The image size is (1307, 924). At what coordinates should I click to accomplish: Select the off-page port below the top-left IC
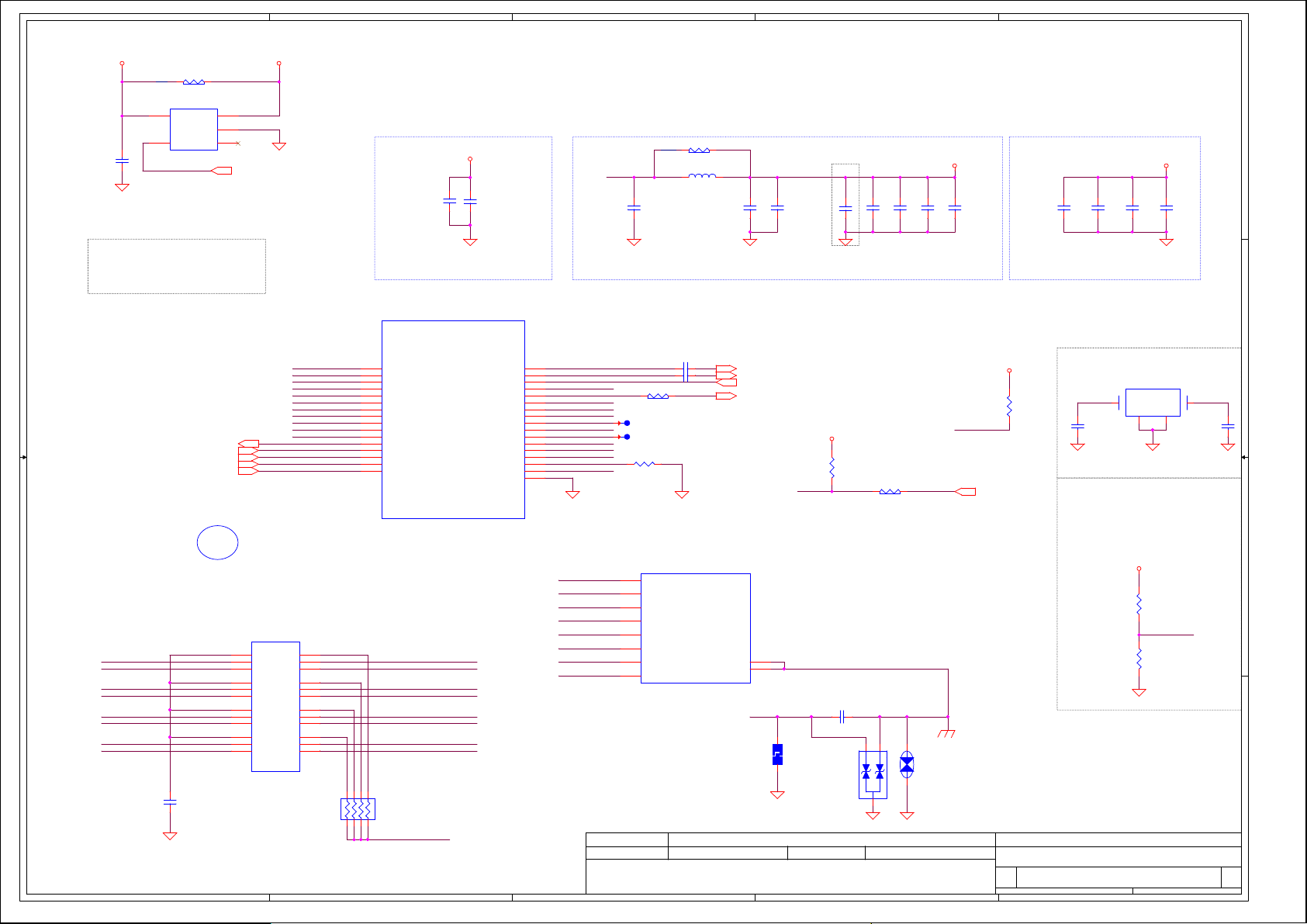(222, 171)
